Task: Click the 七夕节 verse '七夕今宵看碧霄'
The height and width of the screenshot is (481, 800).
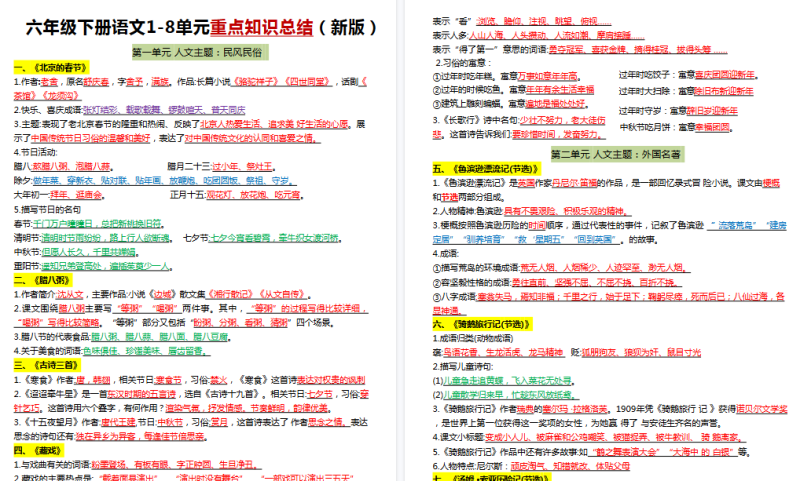Action: pyautogui.click(x=241, y=238)
